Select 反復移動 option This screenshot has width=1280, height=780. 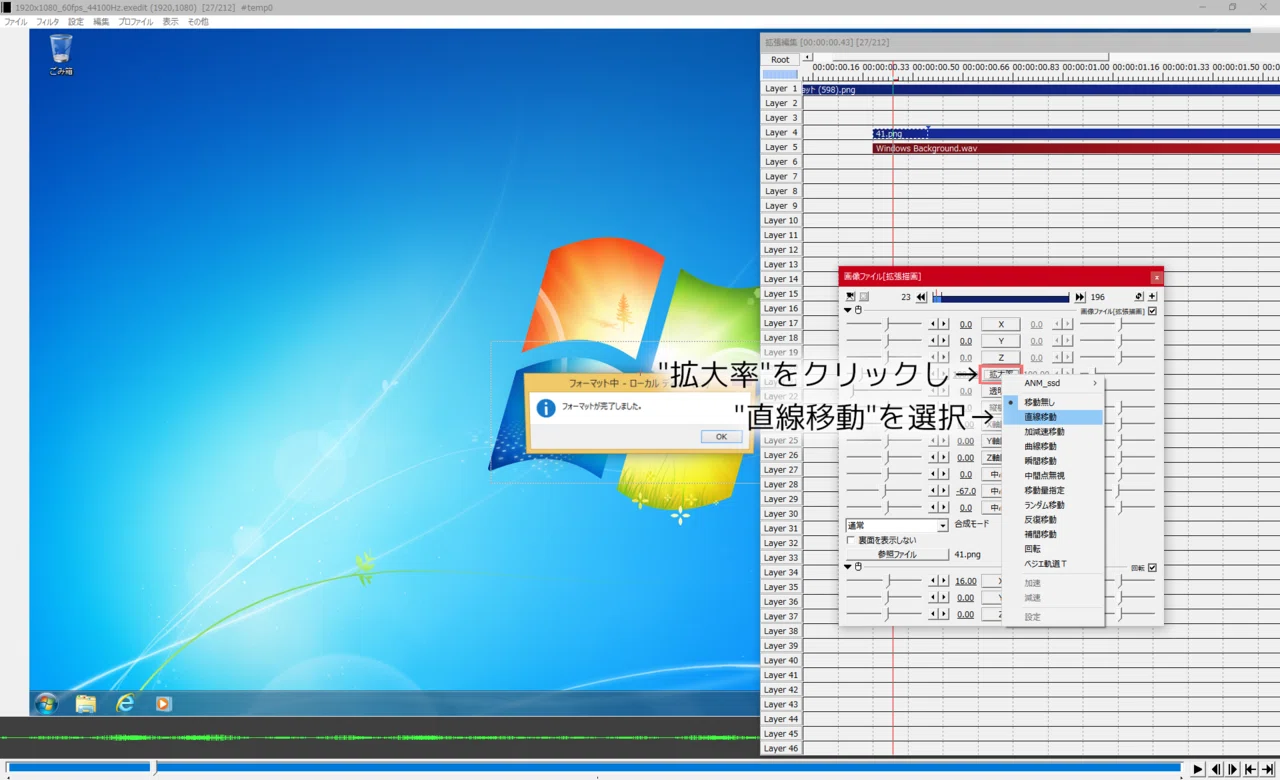coord(1053,520)
